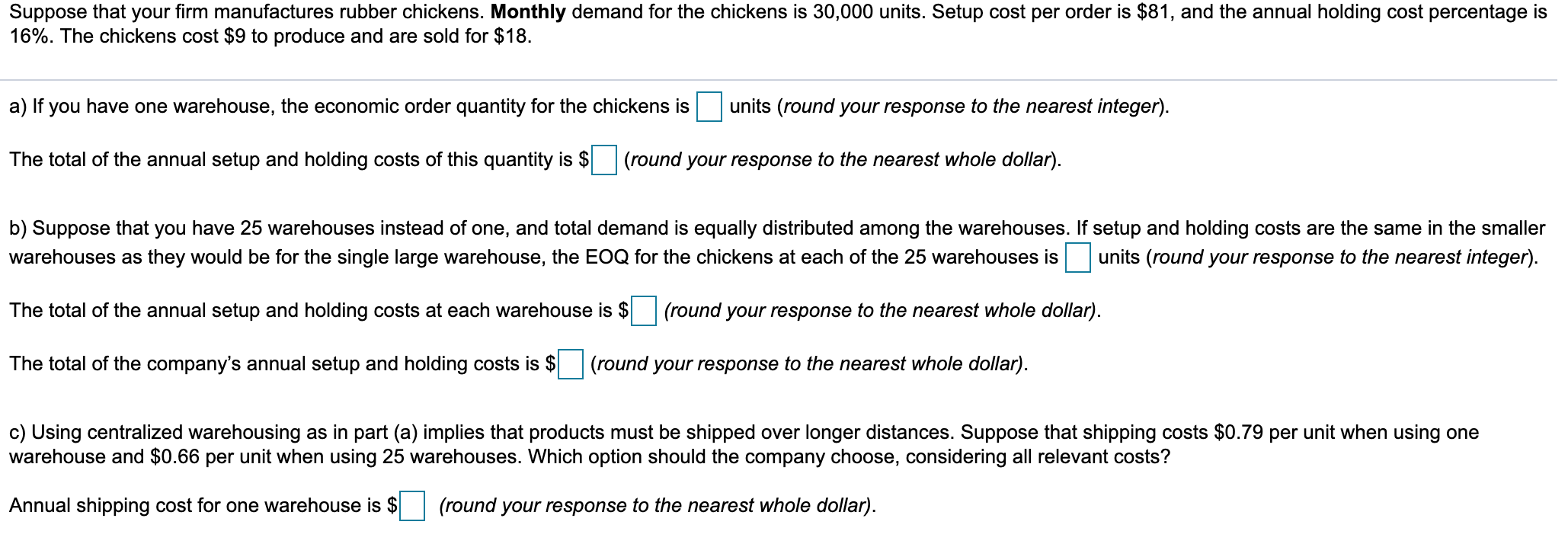Click the part c) label text
Viewport: 1568px width, 544px height.
point(18,433)
